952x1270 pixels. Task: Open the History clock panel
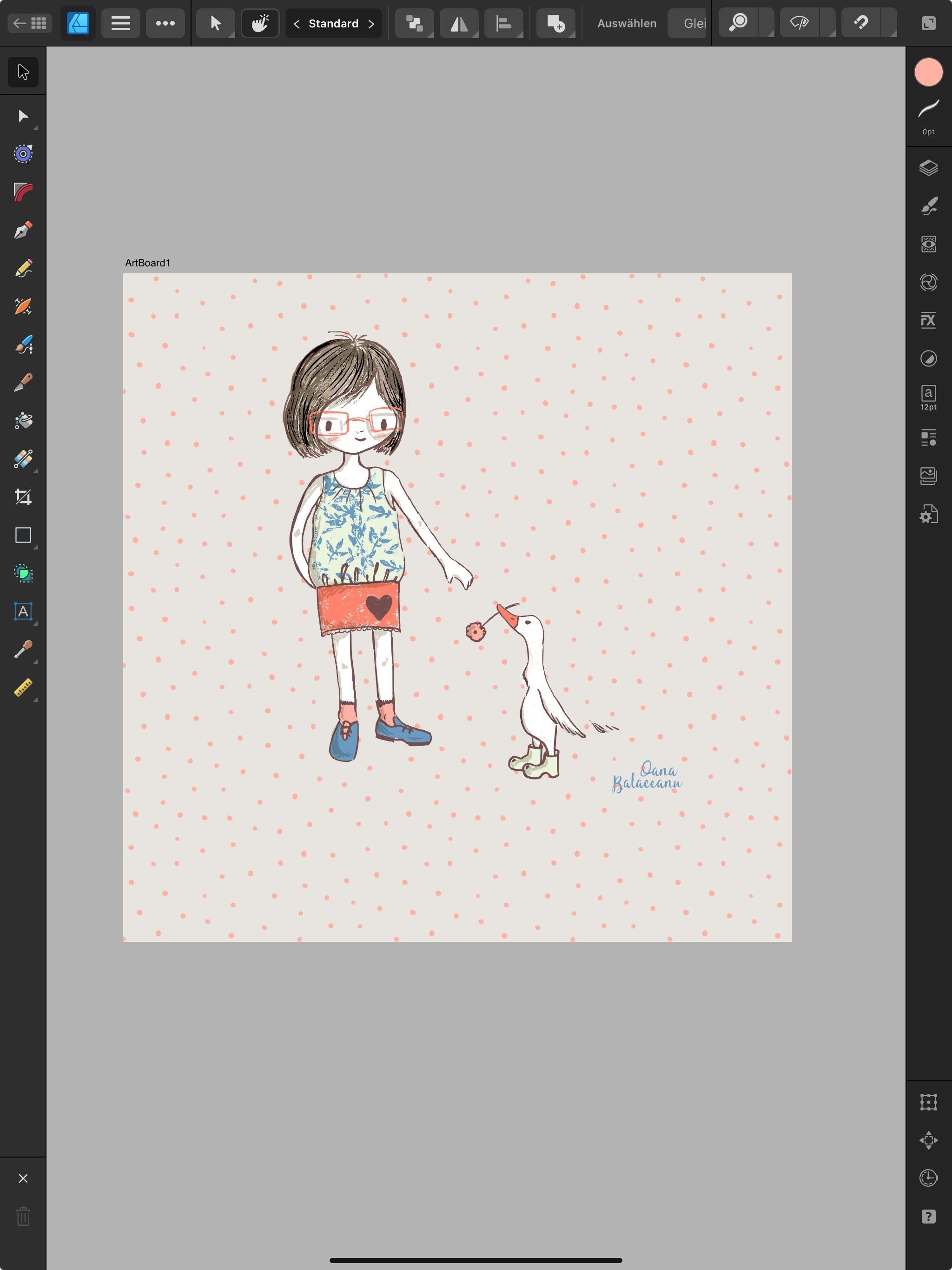(x=928, y=1178)
